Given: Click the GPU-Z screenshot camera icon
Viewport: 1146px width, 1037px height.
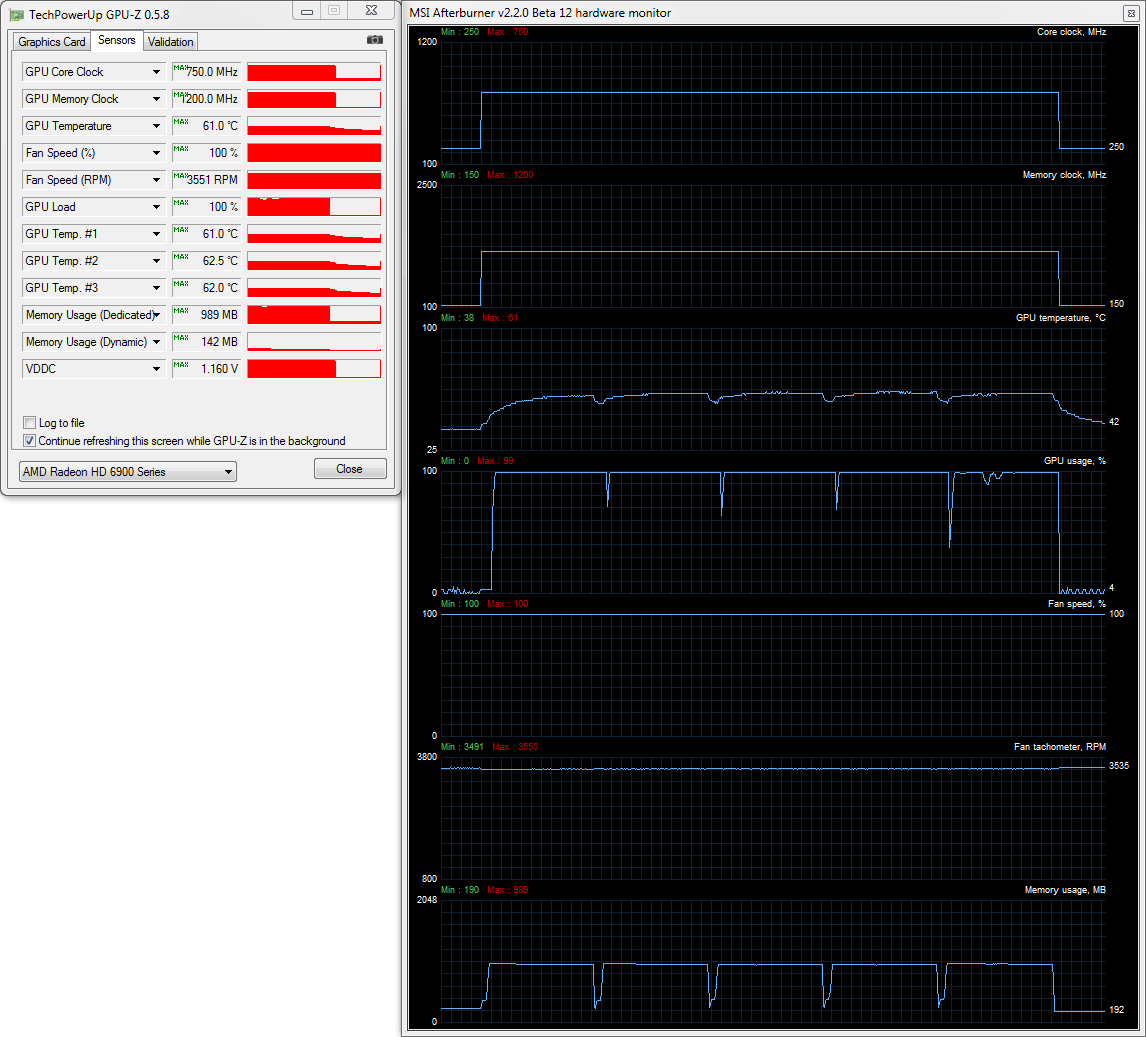Looking at the screenshot, I should pyautogui.click(x=374, y=40).
